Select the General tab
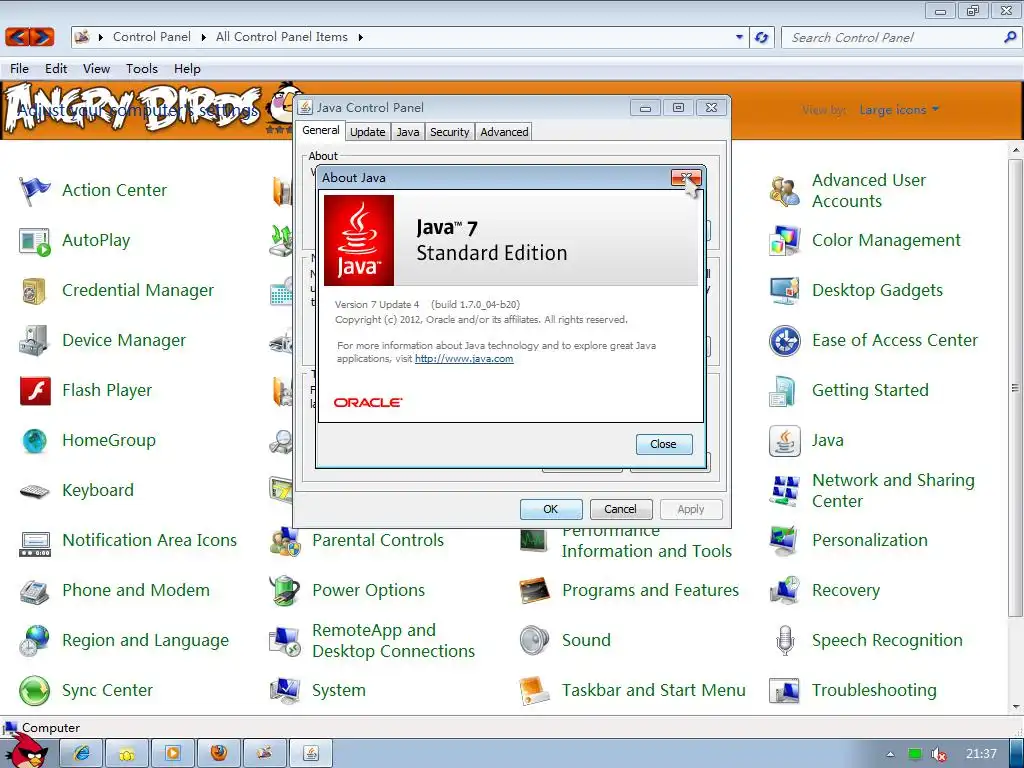Image resolution: width=1024 pixels, height=768 pixels. (321, 131)
